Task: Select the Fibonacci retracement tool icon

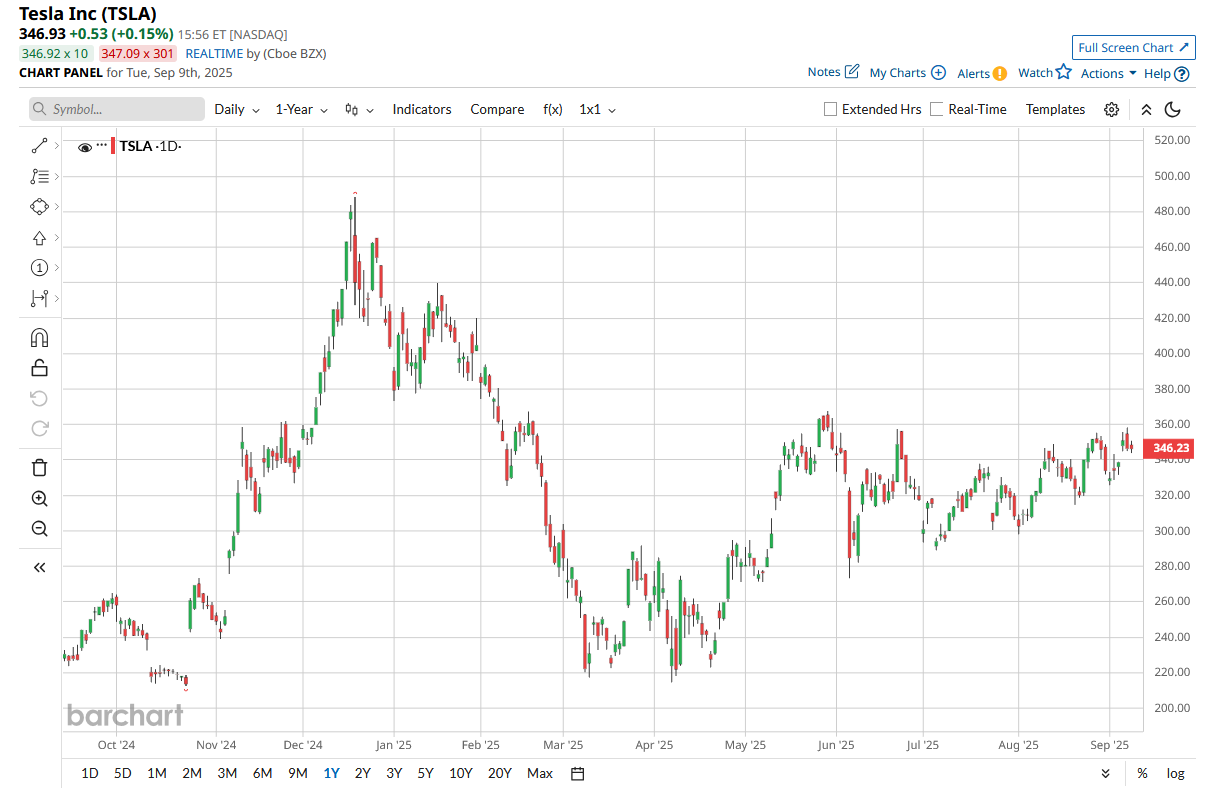Action: click(x=39, y=176)
